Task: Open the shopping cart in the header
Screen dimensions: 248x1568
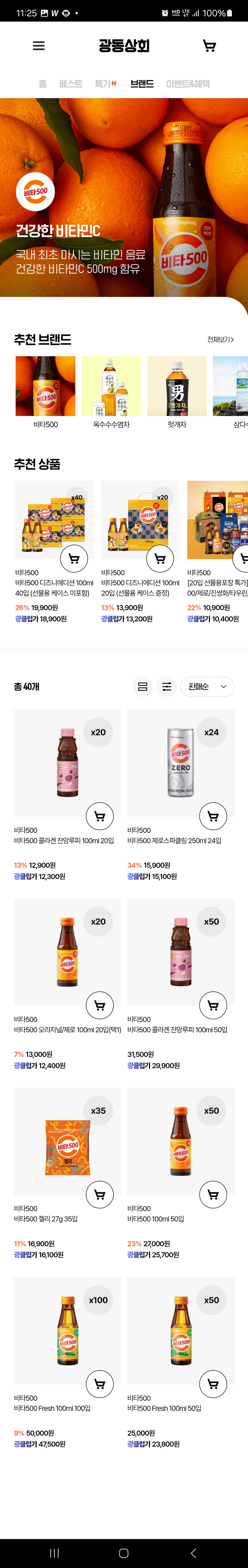Action: coord(209,46)
